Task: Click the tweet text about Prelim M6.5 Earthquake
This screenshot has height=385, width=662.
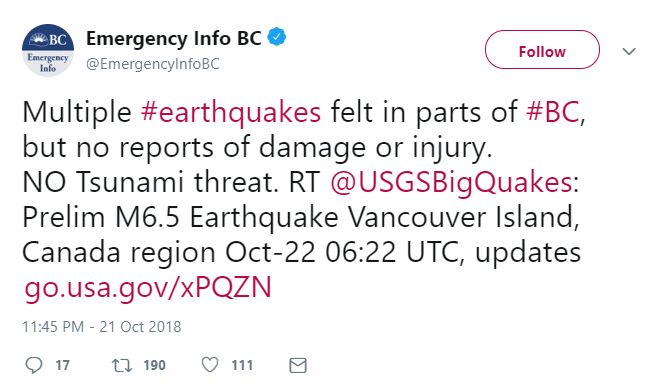Action: pos(301,218)
